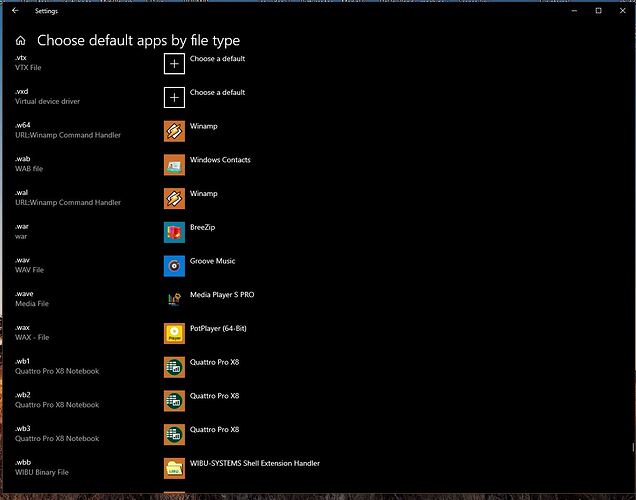Change the Winamp default label for .w64

point(204,126)
